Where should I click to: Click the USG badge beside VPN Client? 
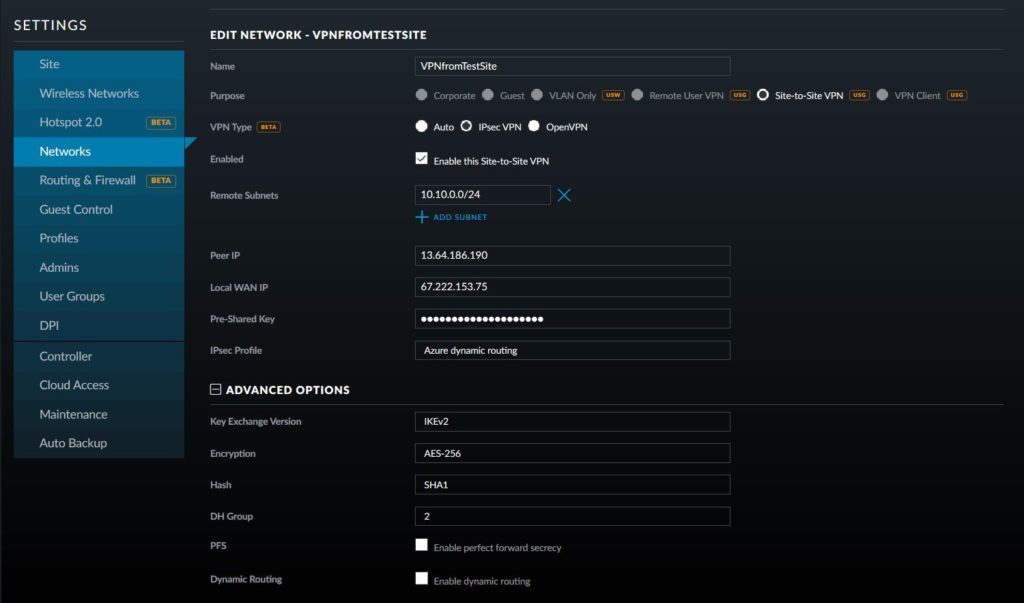pyautogui.click(x=956, y=95)
